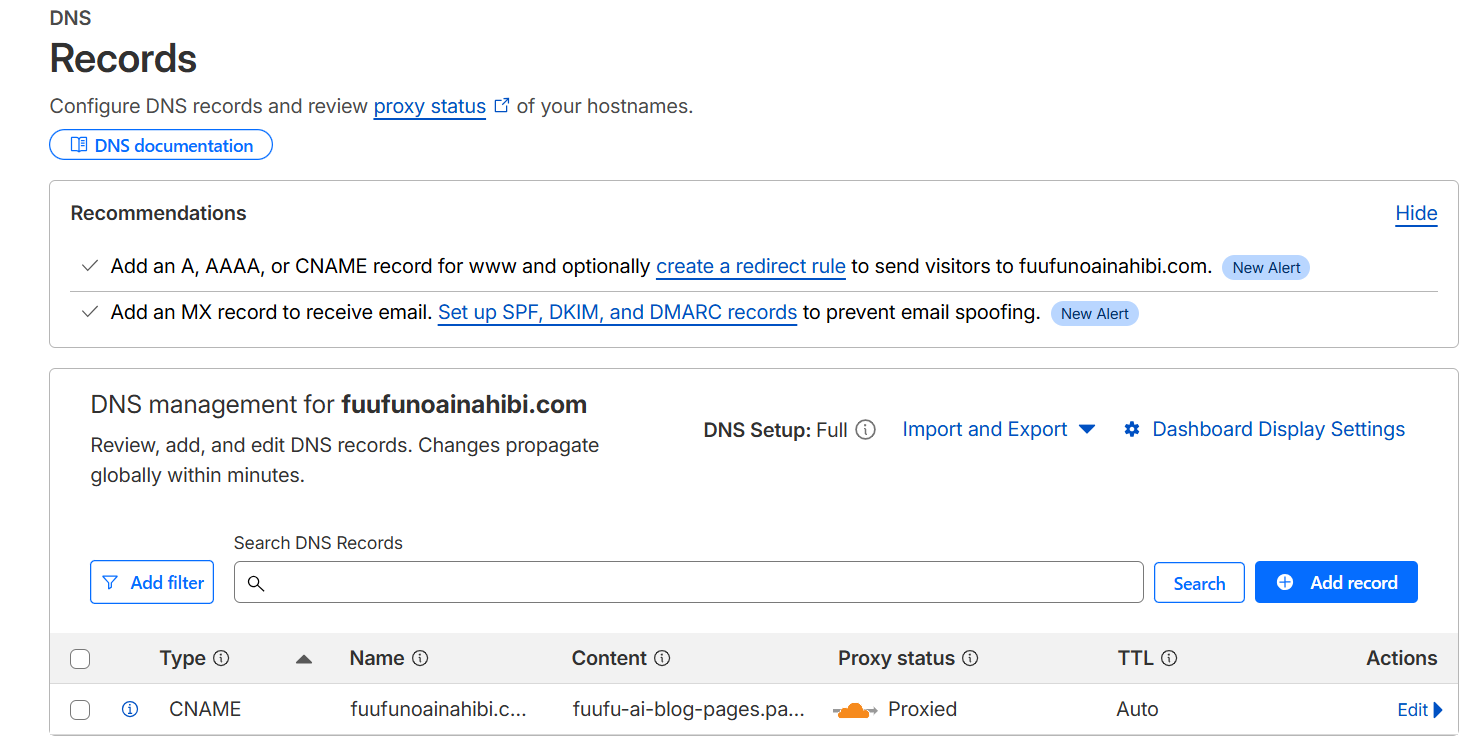Screen dimensions: 1475x742
Task: Click external link icon beside proxy status
Action: (x=502, y=105)
